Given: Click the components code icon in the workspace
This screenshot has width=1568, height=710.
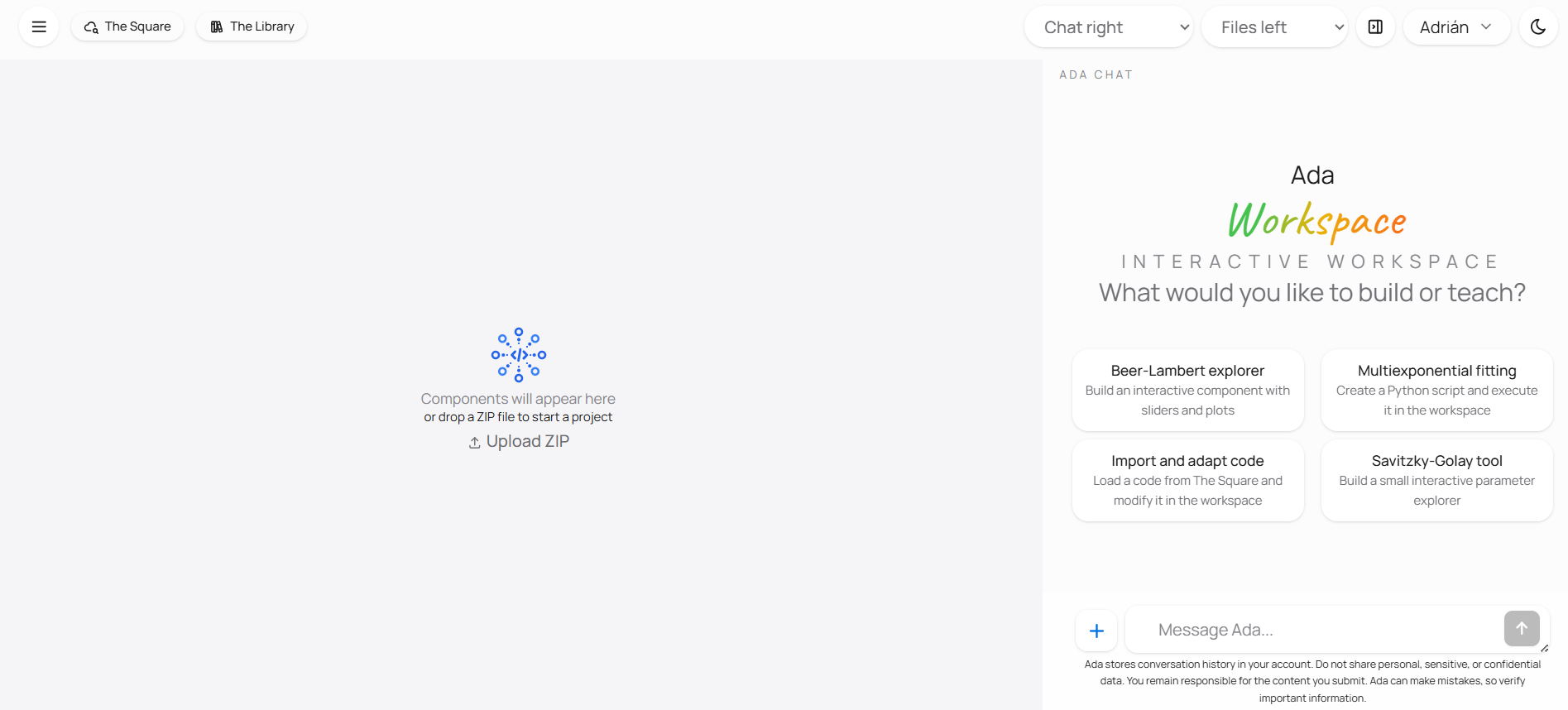Looking at the screenshot, I should point(519,355).
